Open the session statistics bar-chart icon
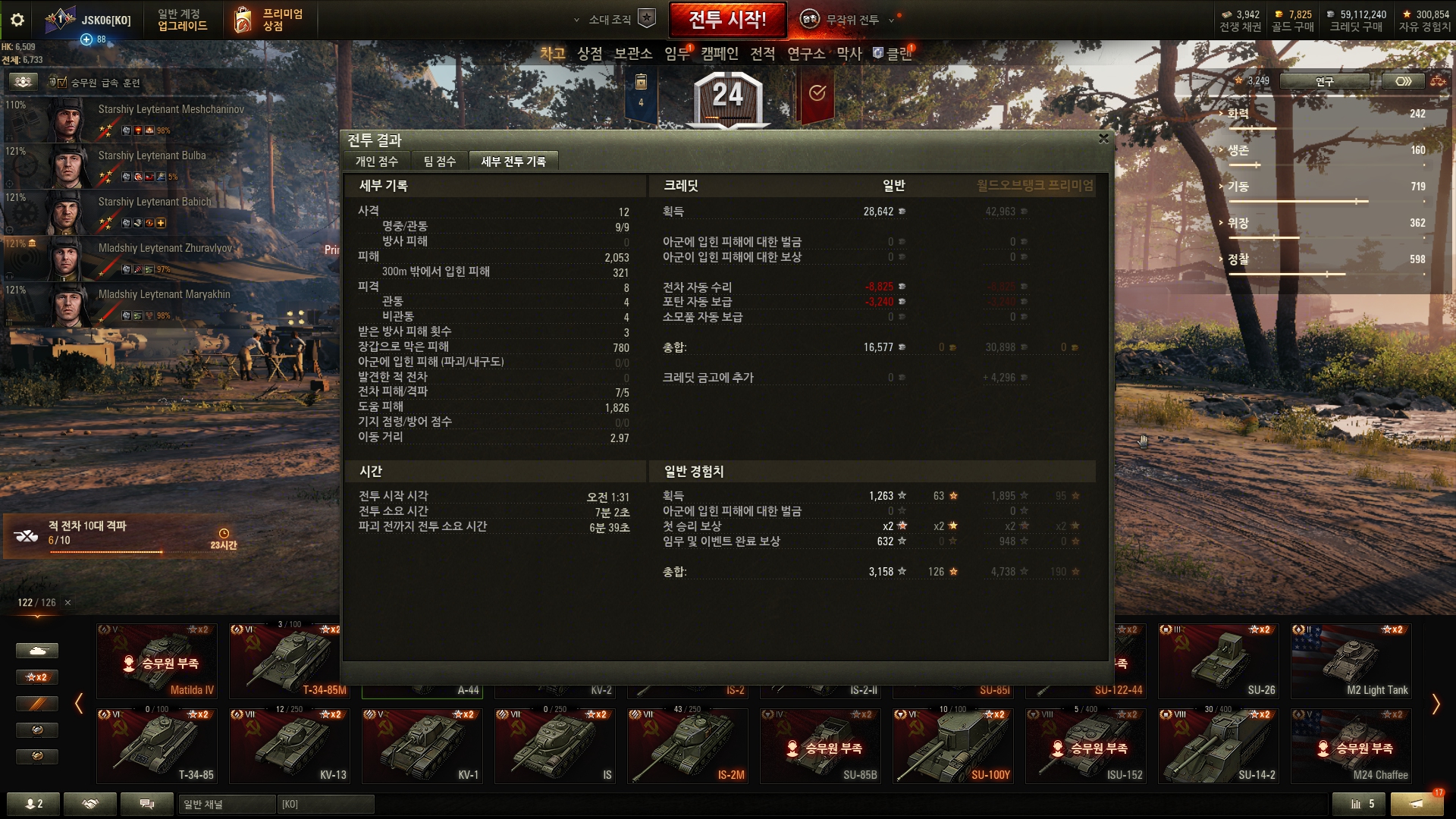 point(1362,804)
